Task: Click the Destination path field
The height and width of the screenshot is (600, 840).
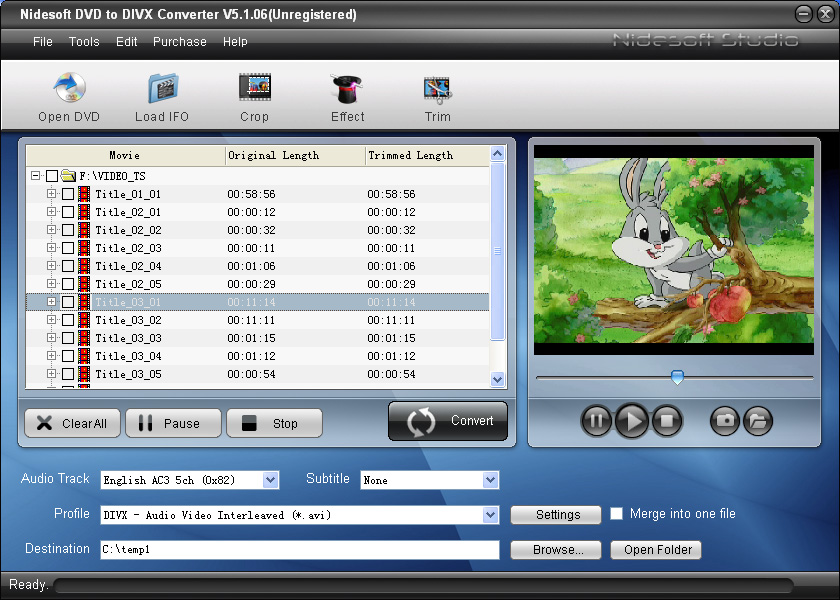Action: coord(300,550)
